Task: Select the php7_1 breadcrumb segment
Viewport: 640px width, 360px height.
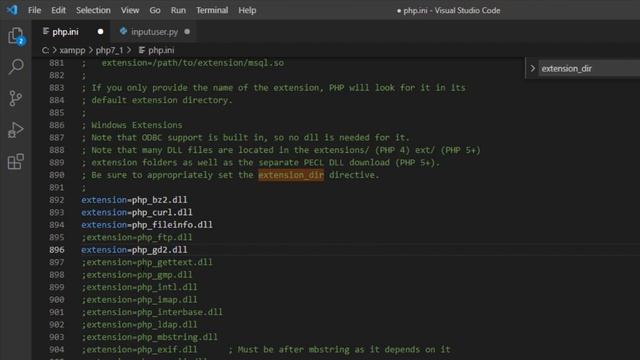Action: (109, 50)
